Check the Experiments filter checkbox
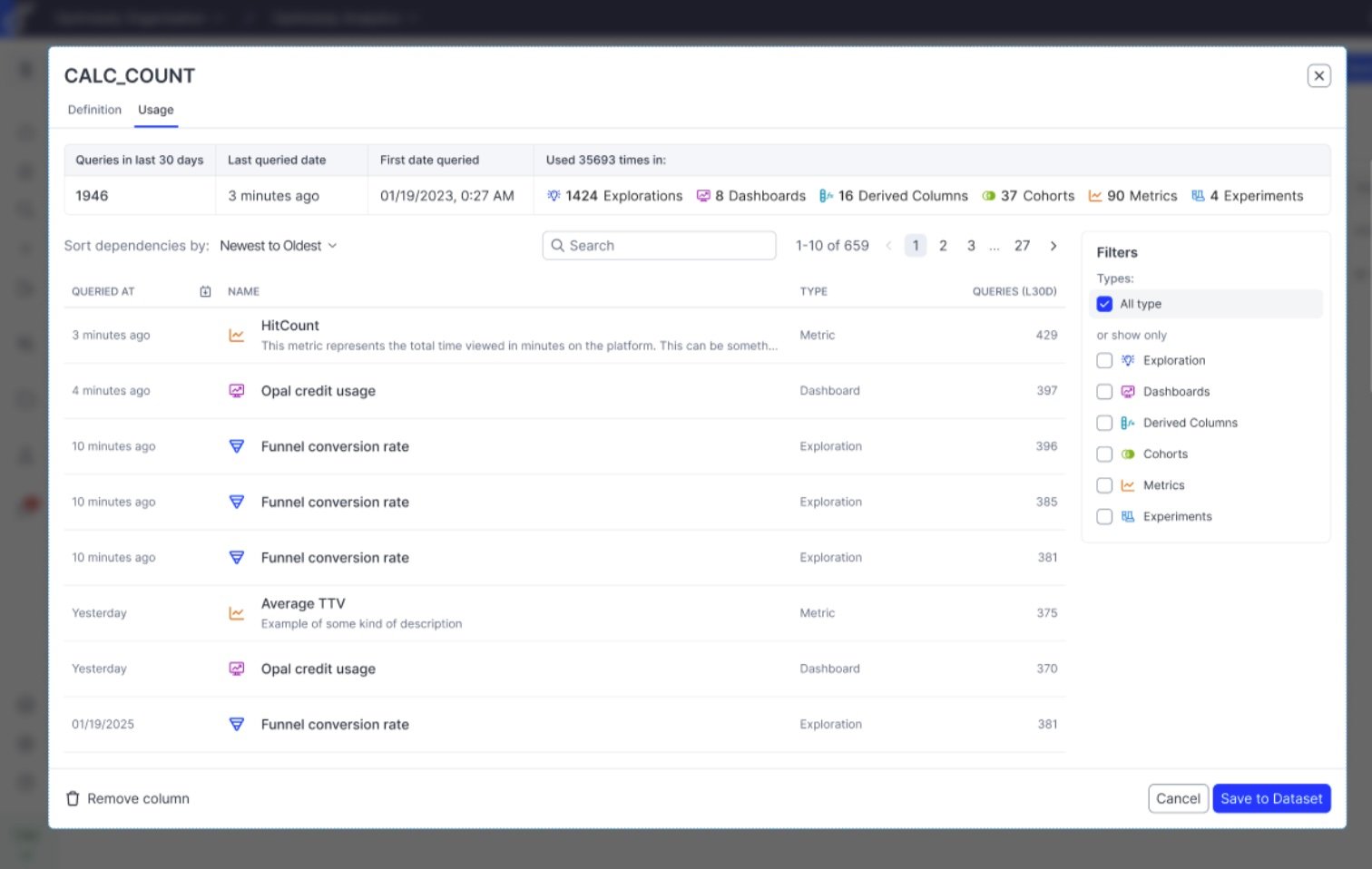 tap(1104, 517)
